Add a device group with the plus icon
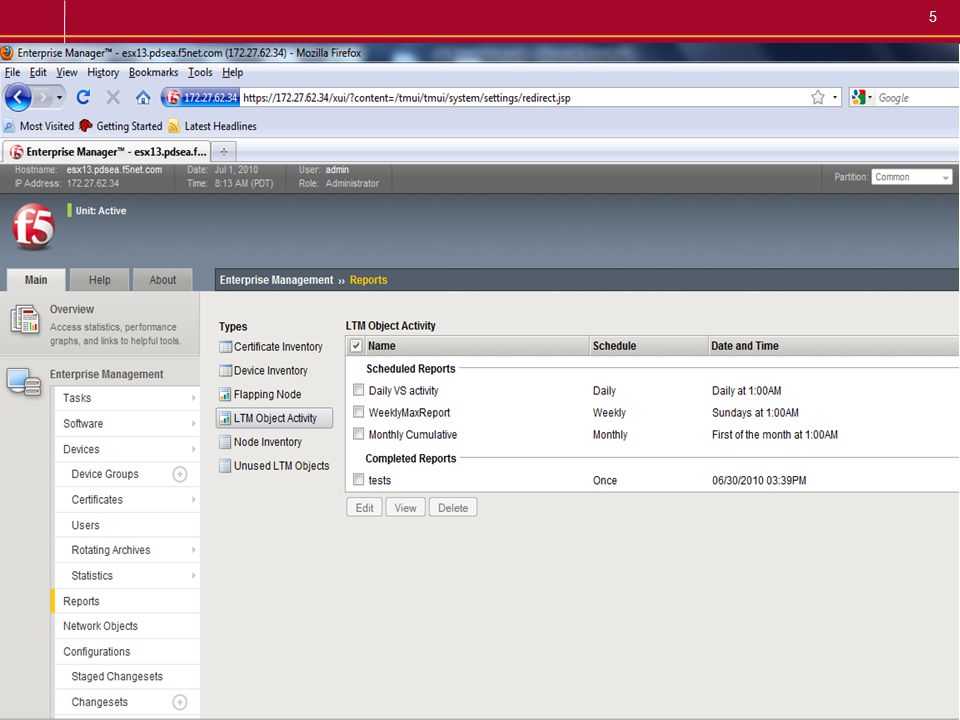The height and width of the screenshot is (720, 960). click(x=179, y=474)
